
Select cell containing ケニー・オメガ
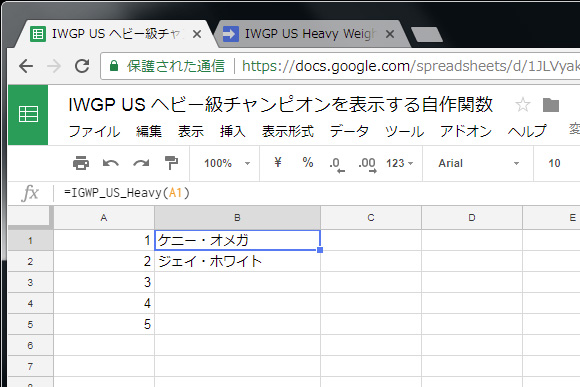click(237, 240)
